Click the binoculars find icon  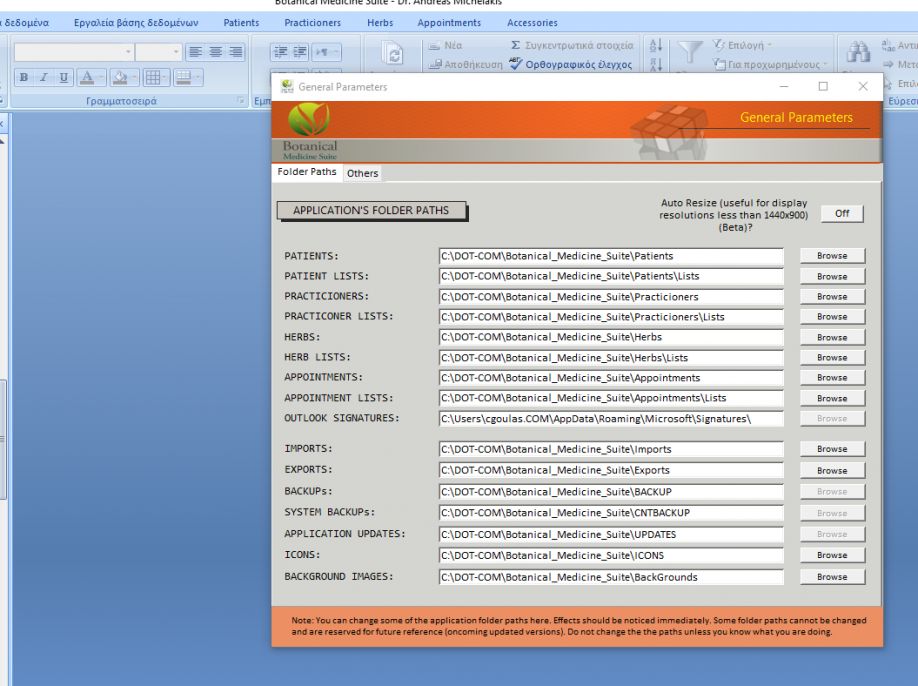[858, 52]
